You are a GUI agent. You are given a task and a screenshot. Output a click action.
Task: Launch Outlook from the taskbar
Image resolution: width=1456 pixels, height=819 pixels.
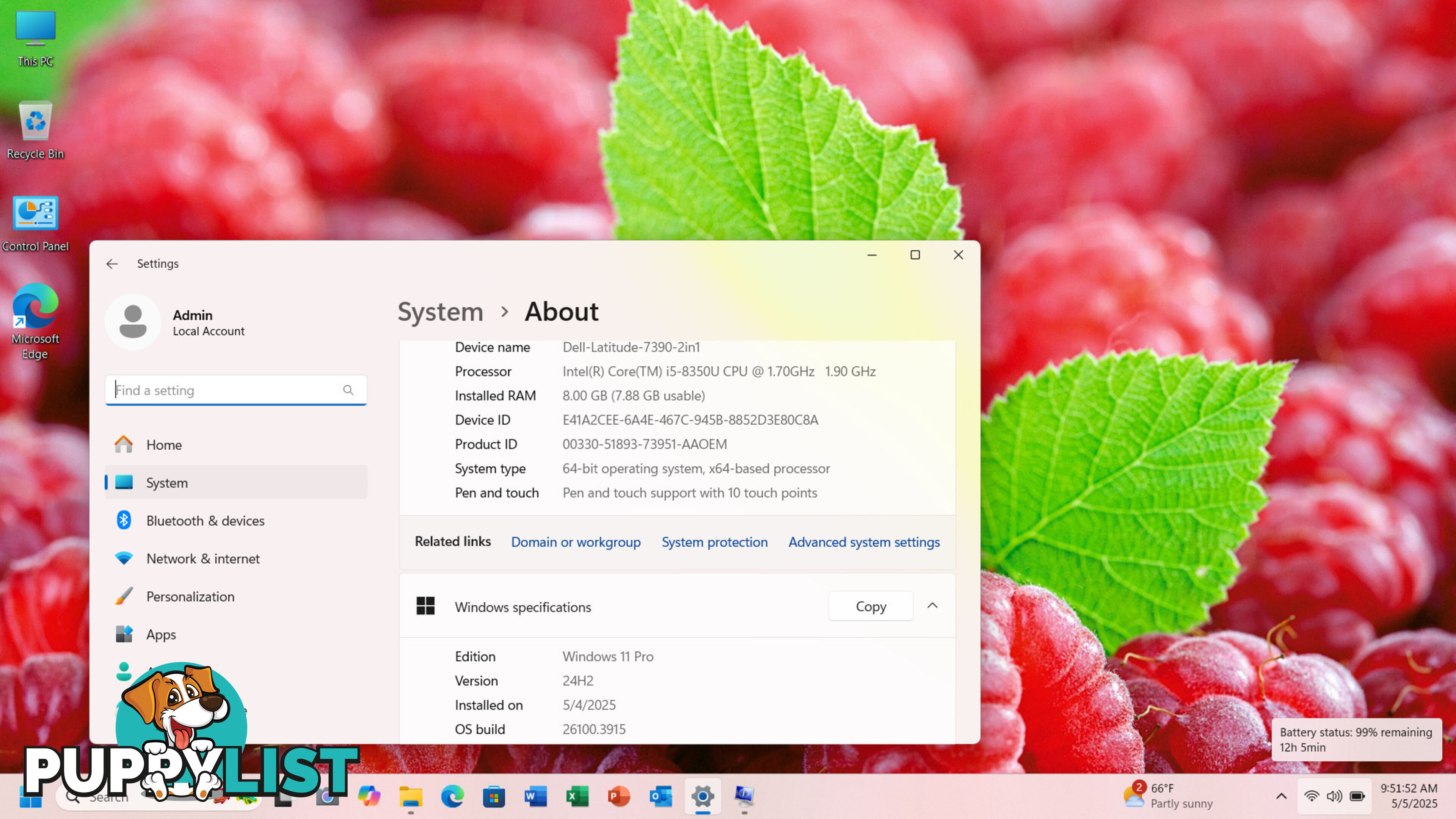coord(661,796)
